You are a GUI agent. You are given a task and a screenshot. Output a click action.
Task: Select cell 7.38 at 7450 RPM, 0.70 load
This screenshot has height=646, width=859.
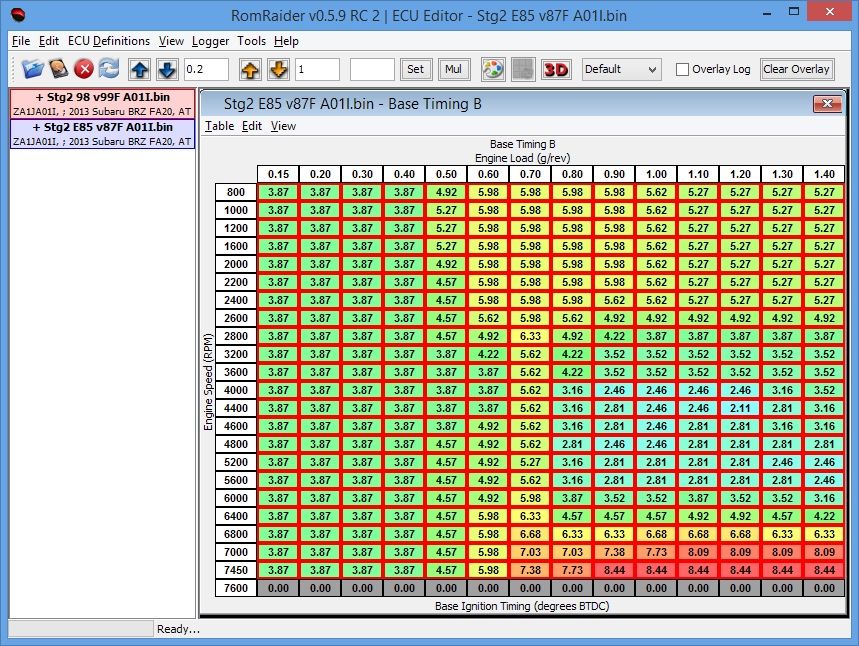tap(530, 570)
